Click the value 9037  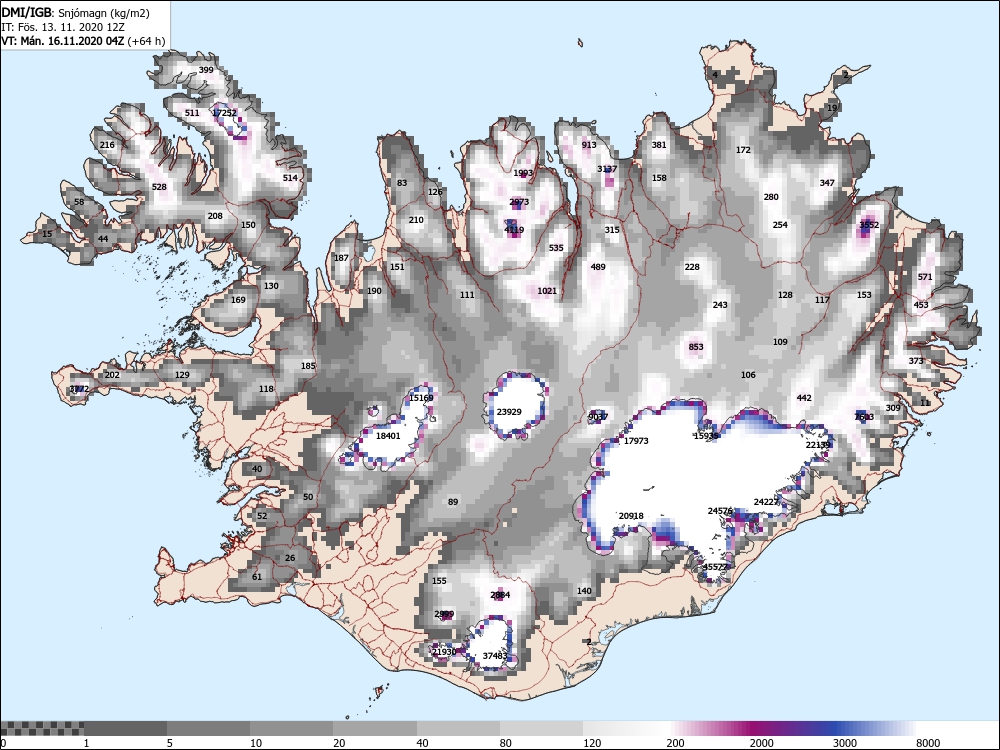(598, 417)
